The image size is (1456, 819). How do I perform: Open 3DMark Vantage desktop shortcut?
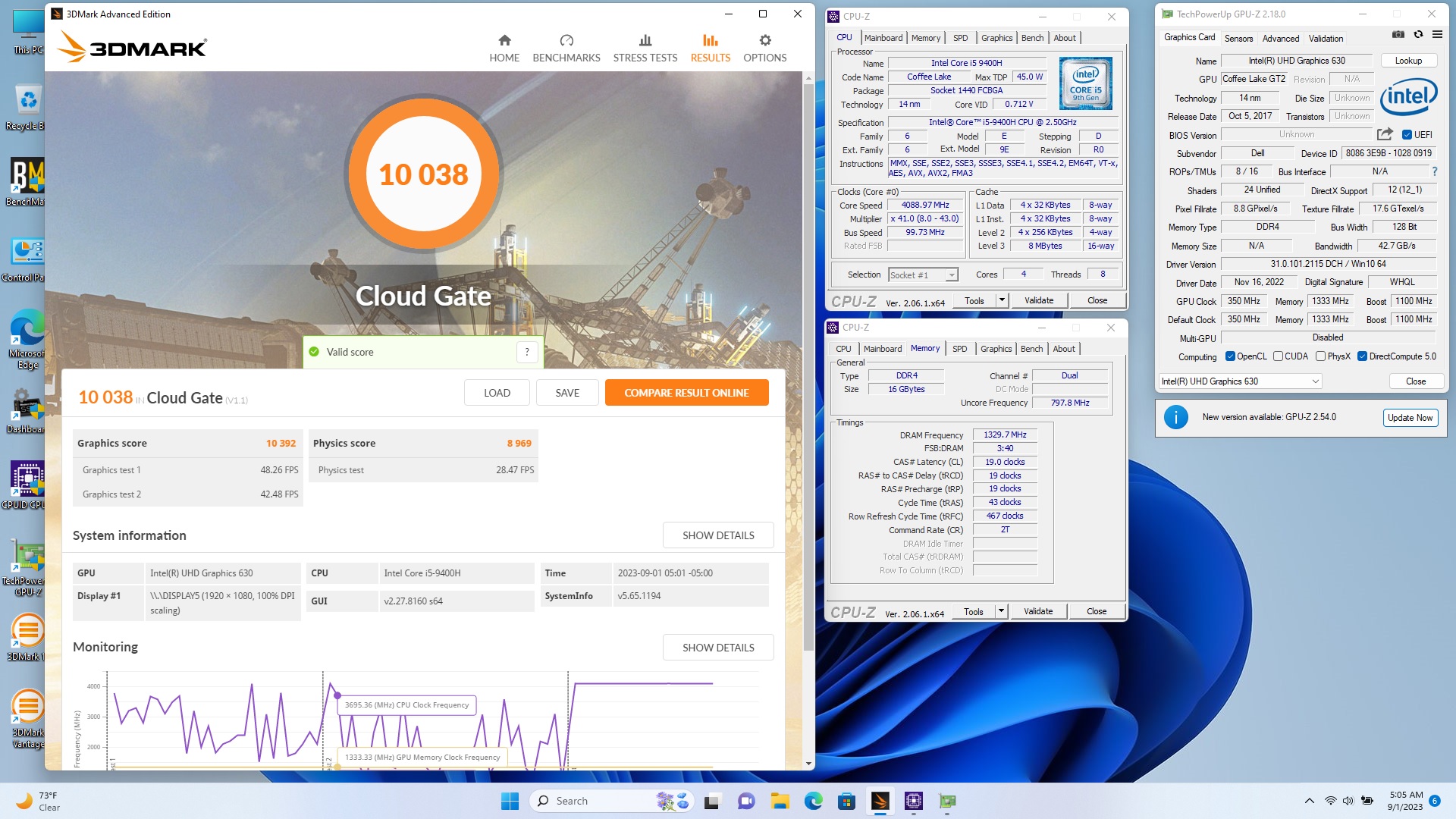click(27, 719)
